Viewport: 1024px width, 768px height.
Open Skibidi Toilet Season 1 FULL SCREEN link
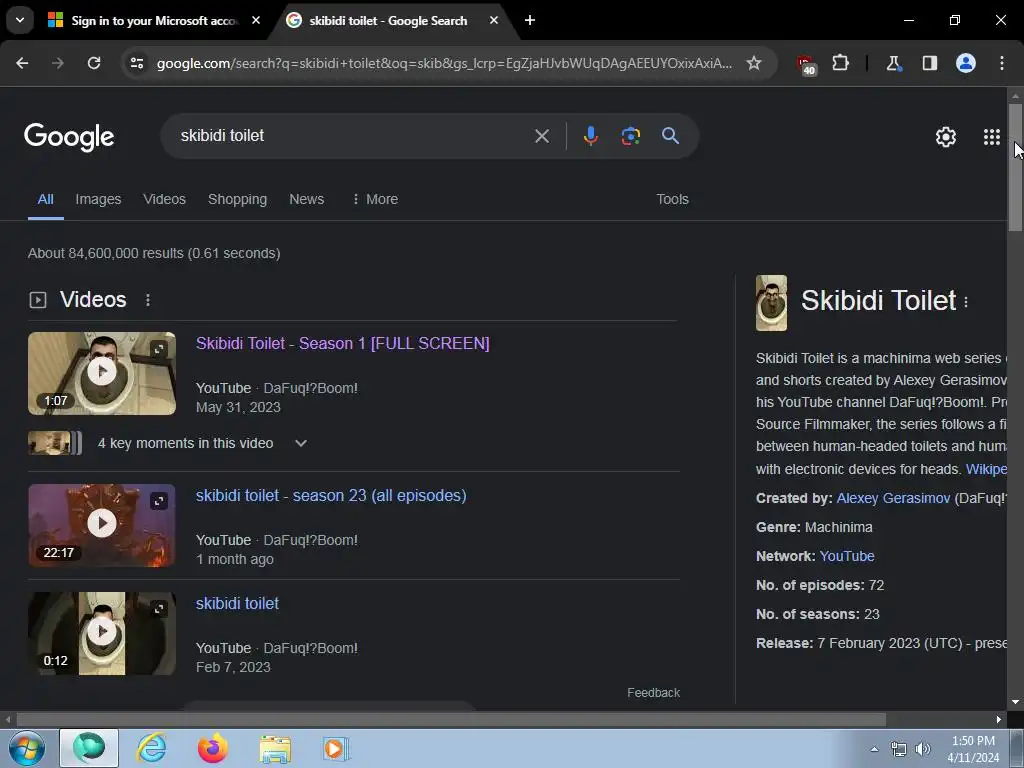[x=342, y=344]
